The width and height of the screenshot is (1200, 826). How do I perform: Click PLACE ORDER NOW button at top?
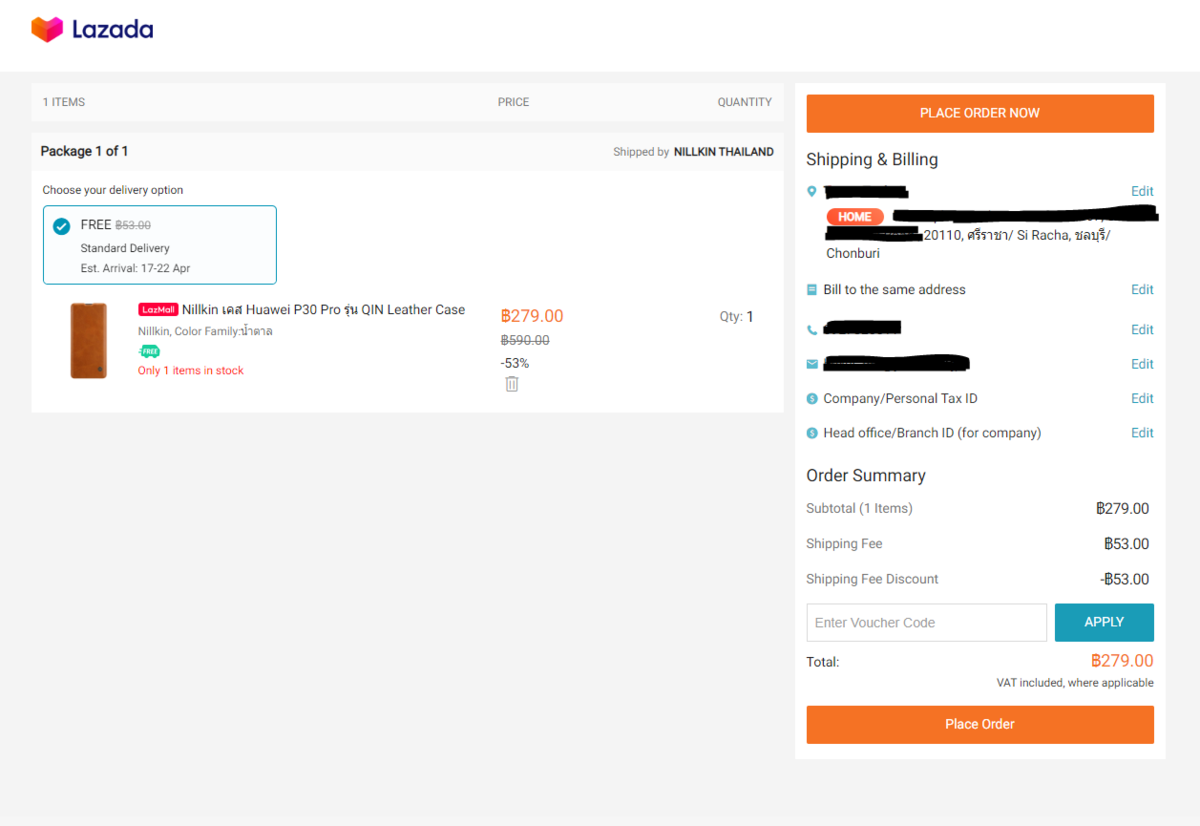click(x=980, y=113)
